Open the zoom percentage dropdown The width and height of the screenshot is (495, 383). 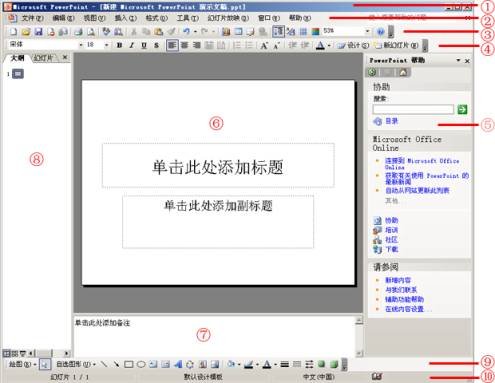[367, 31]
